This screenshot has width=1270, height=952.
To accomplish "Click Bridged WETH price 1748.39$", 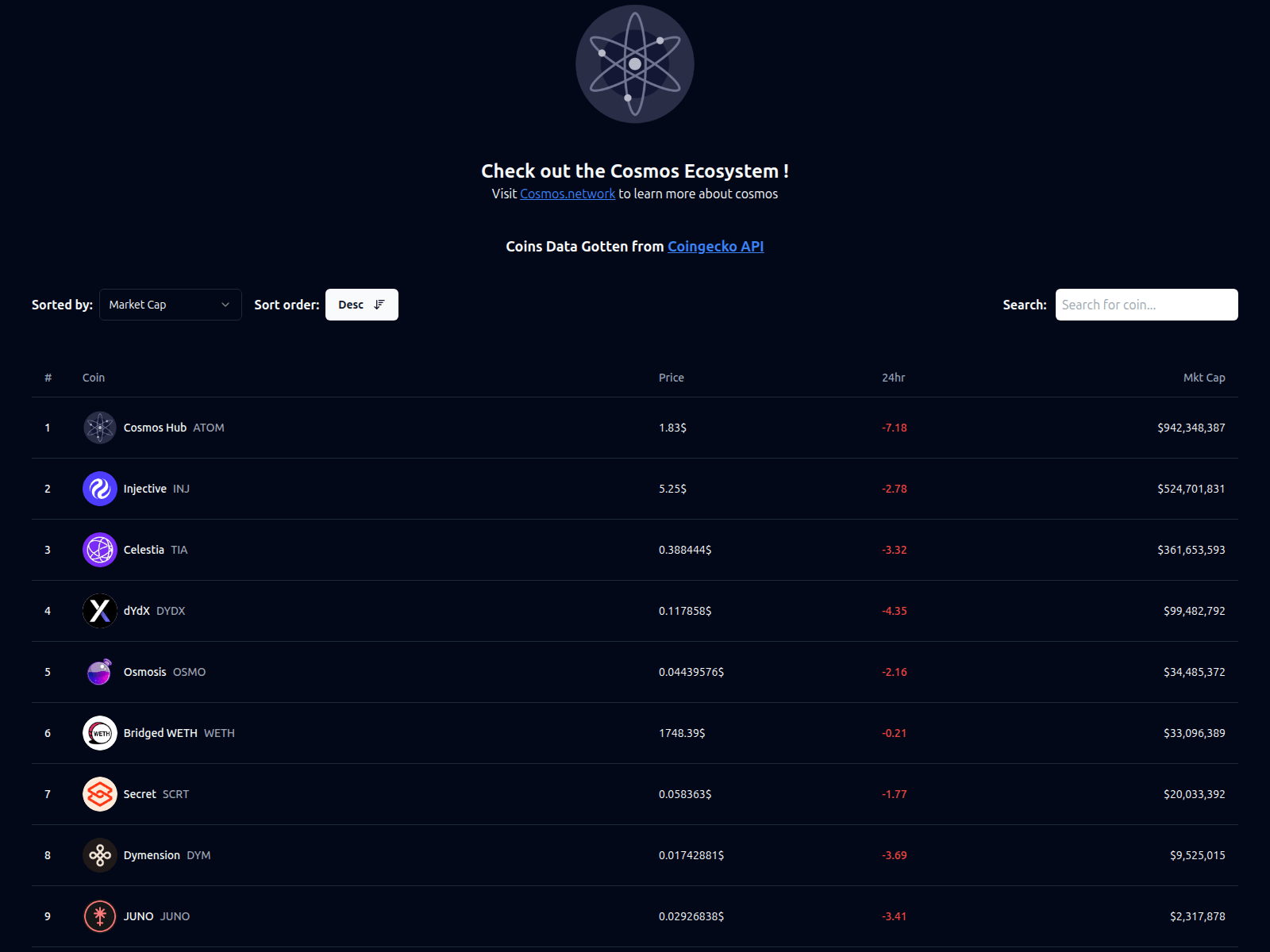I will click(x=682, y=733).
